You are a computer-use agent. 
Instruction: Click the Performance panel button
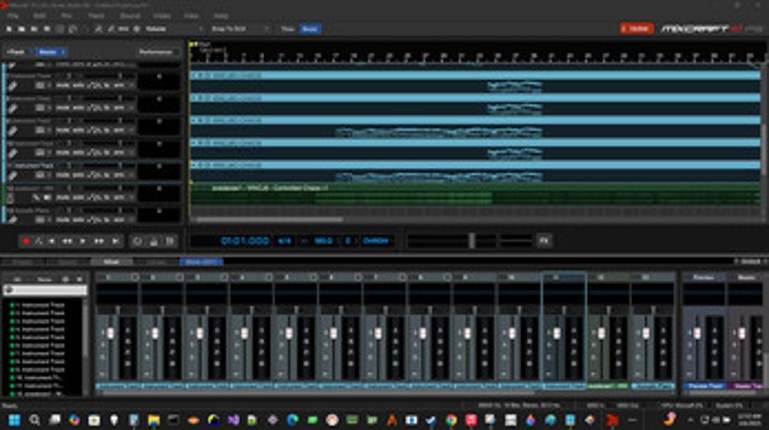point(155,51)
